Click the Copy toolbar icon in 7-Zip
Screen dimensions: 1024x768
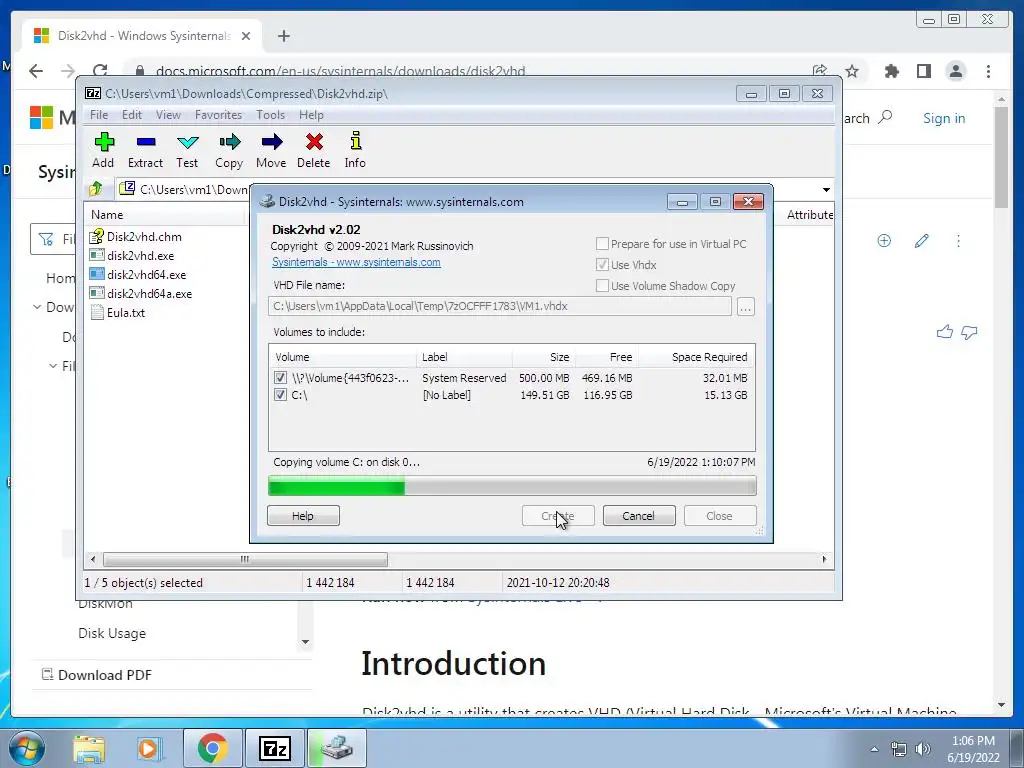pyautogui.click(x=229, y=142)
